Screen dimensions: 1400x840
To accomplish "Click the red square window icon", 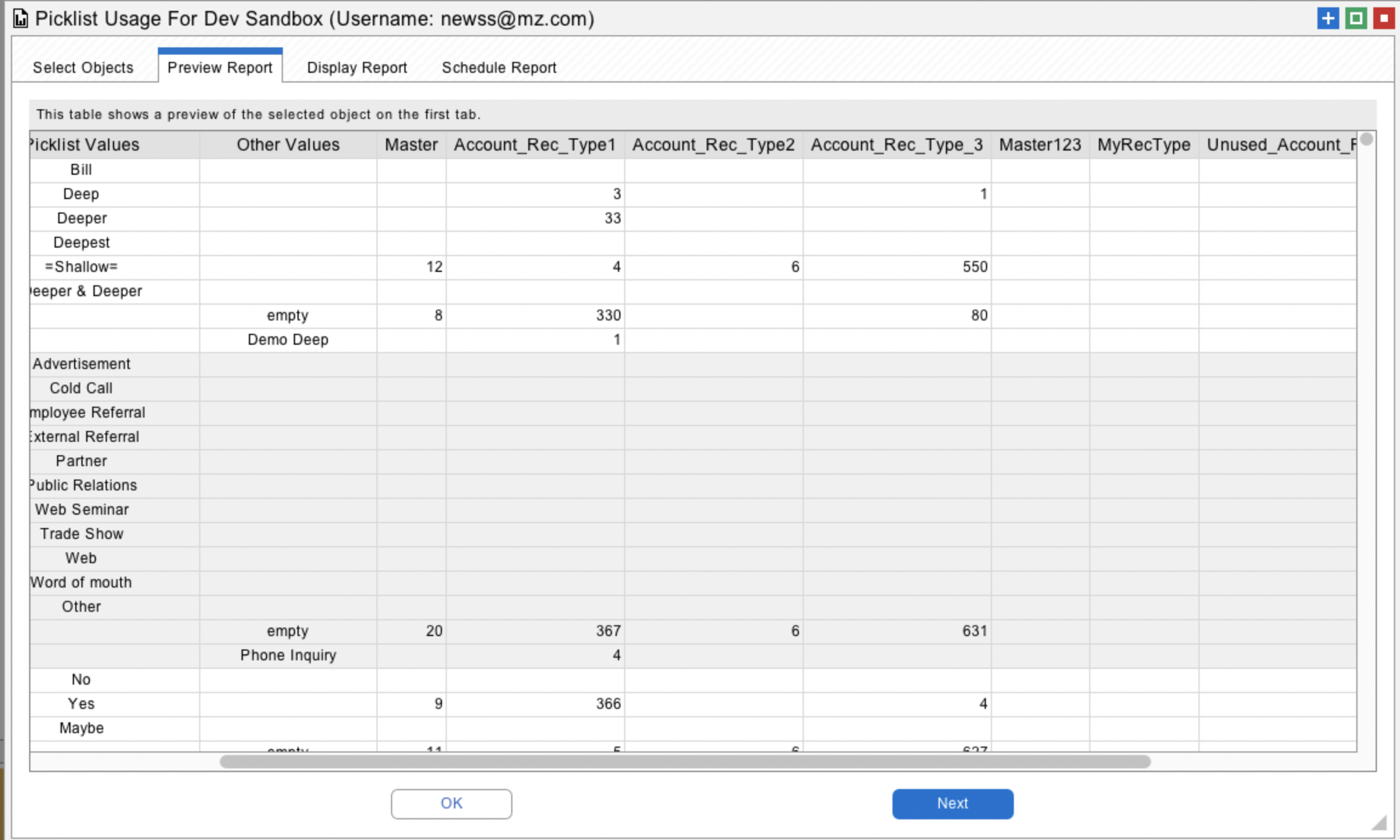I will click(1384, 18).
